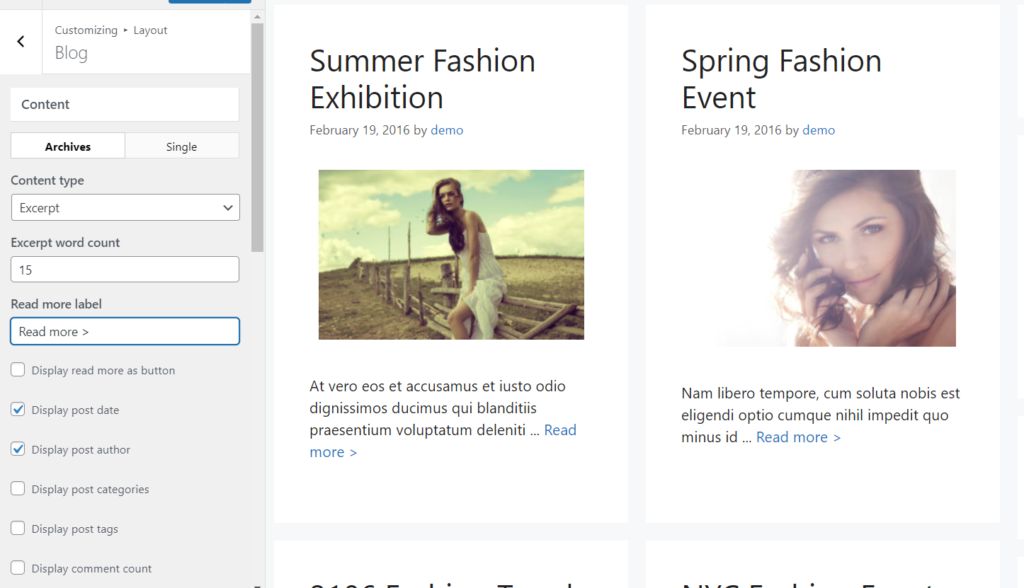Go back using the left chevron arrow

point(21,42)
